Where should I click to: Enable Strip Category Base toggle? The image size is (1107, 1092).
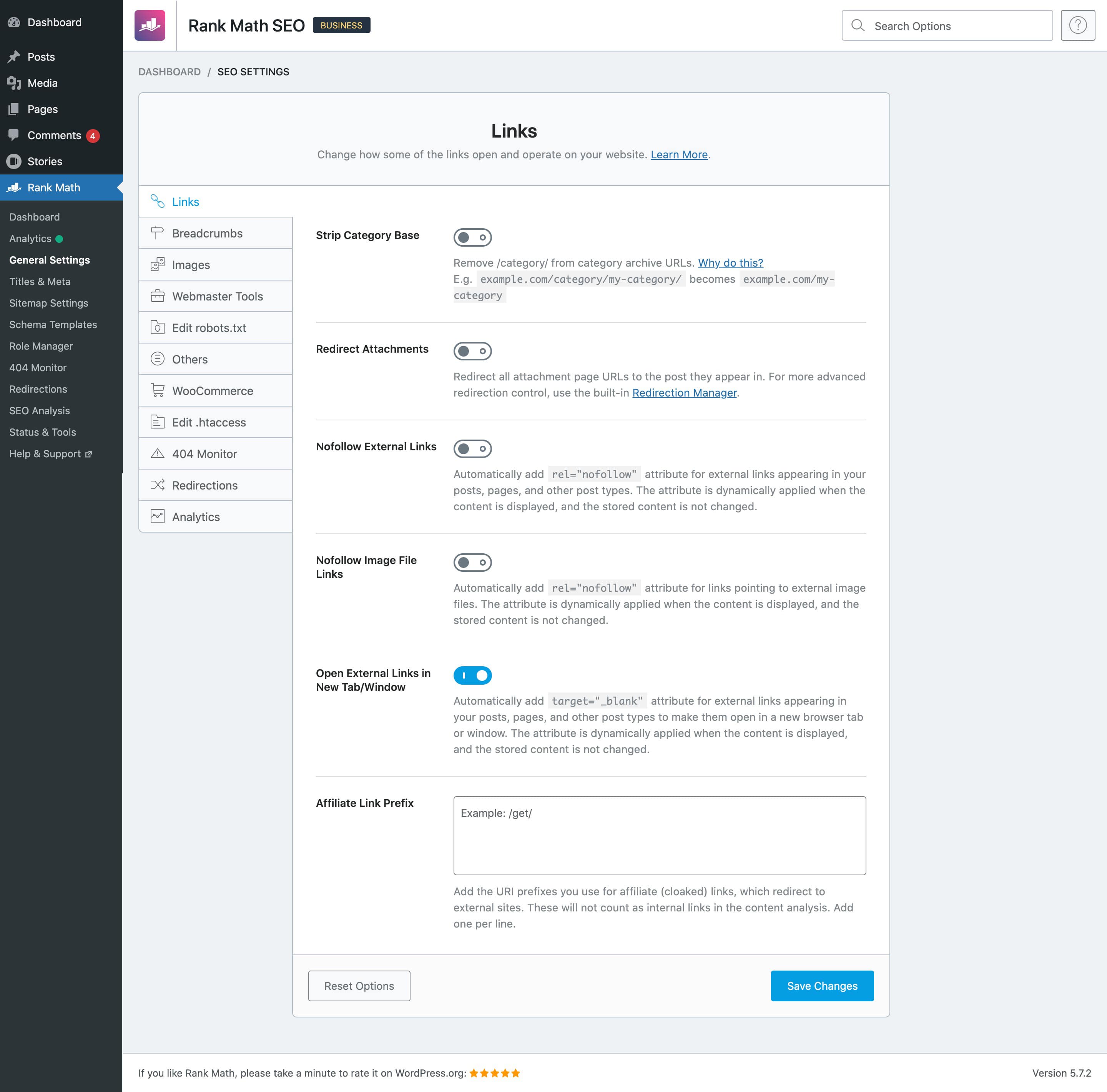472,237
